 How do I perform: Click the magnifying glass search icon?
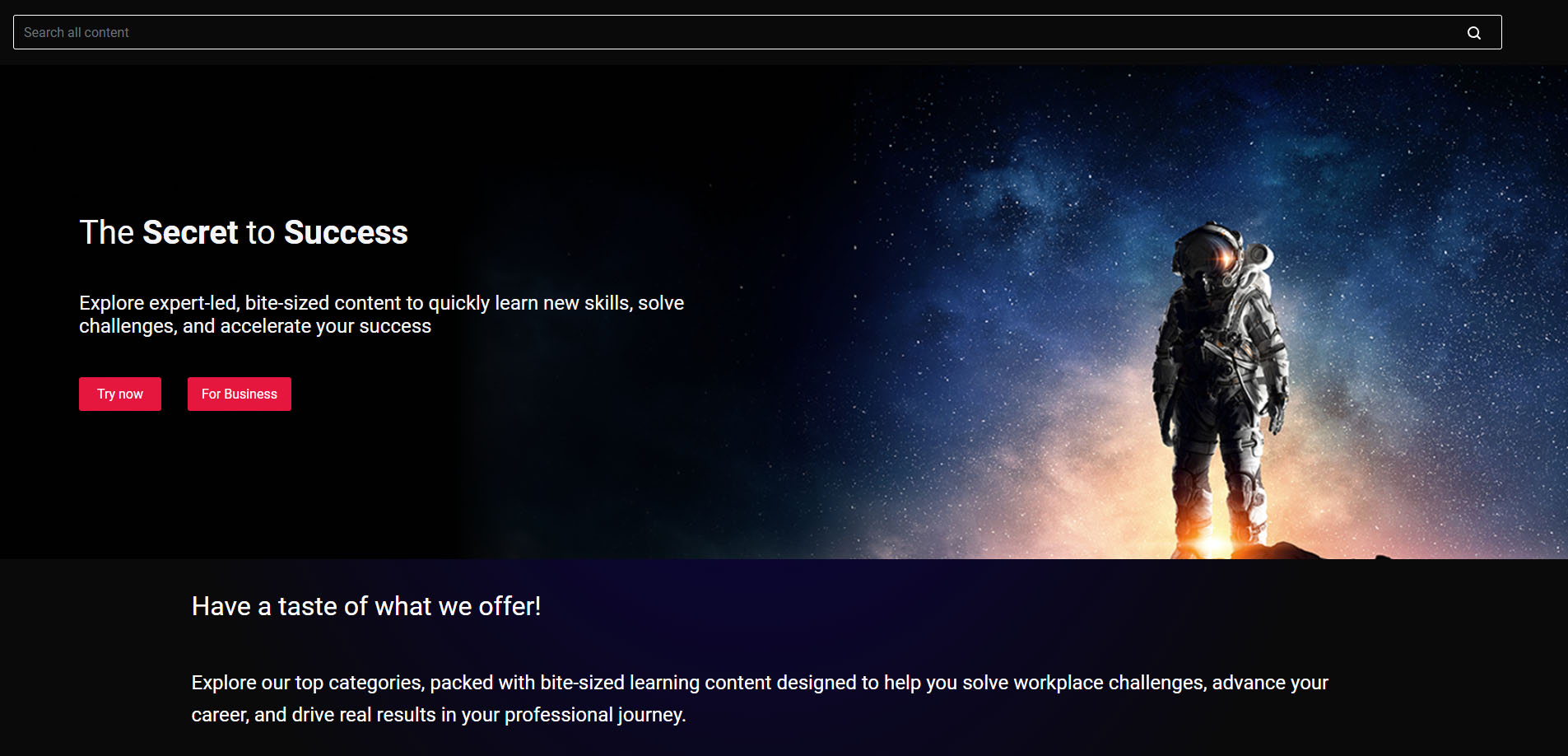pyautogui.click(x=1473, y=33)
